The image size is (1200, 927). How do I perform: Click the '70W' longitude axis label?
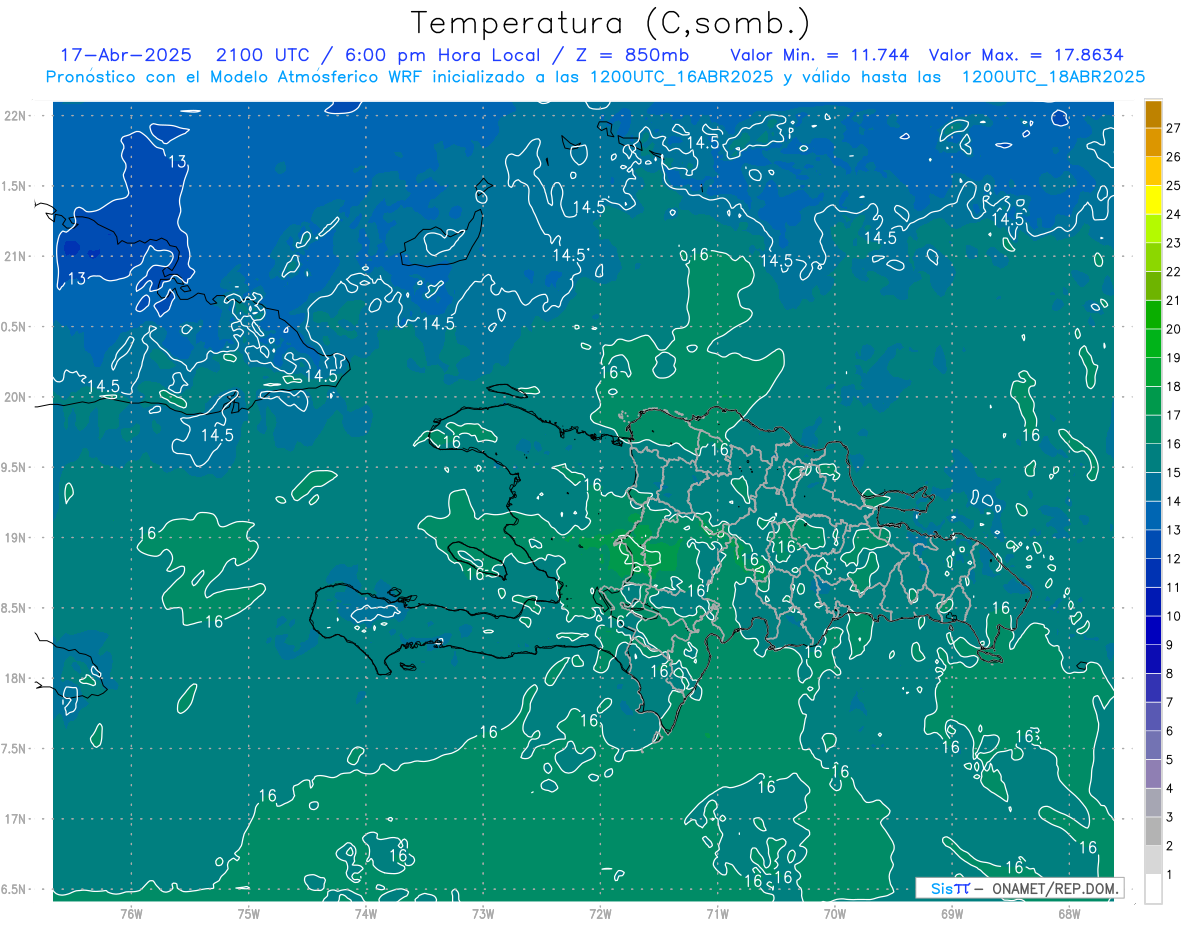coord(835,913)
